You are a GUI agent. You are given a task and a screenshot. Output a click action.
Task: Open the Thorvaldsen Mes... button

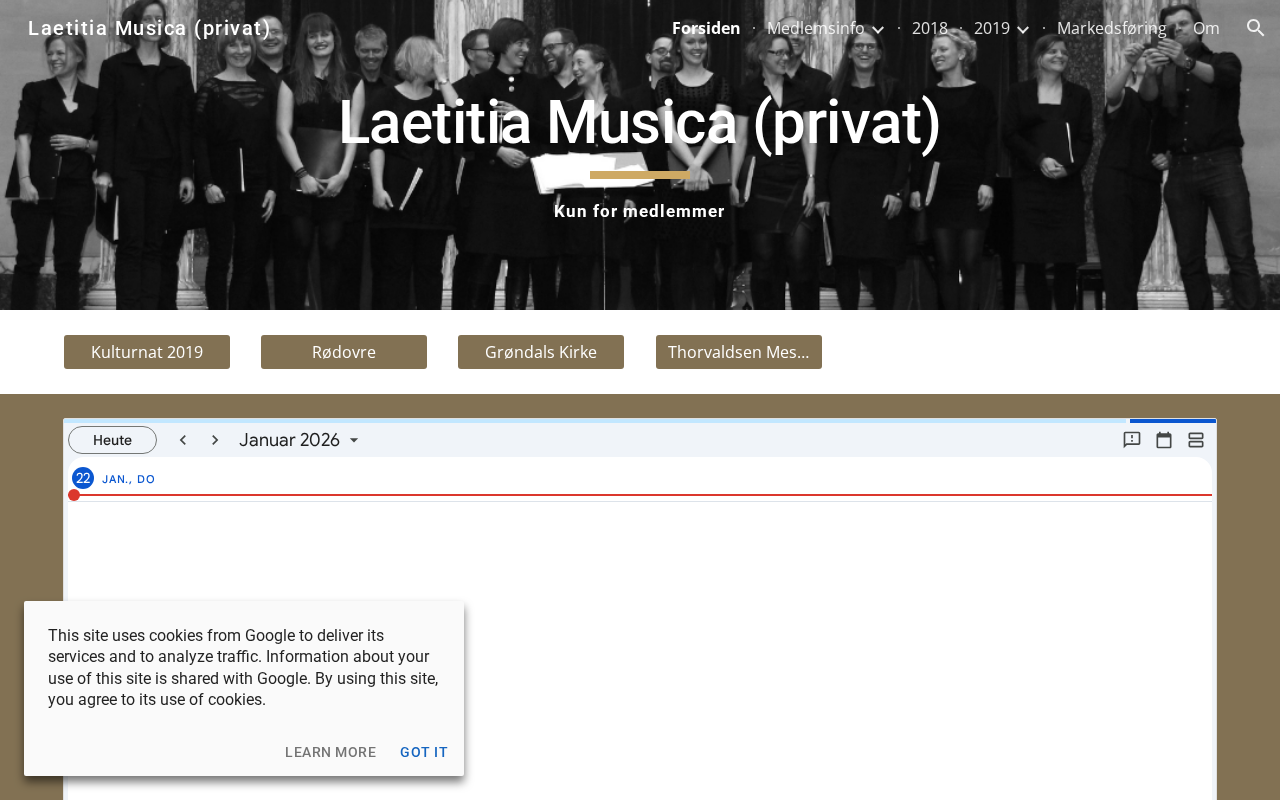pos(739,352)
